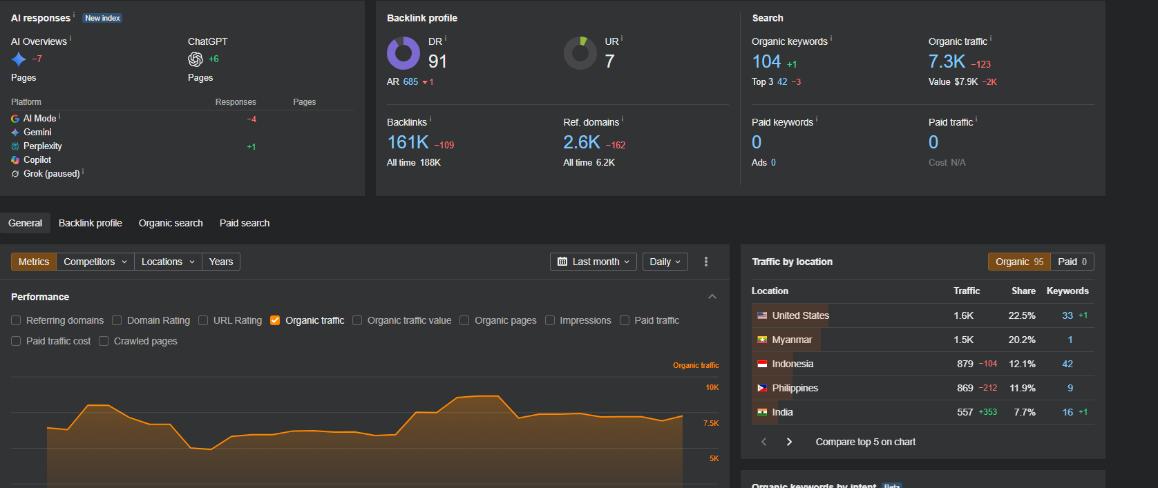Viewport: 1158px width, 488px height.
Task: Click info icon next to AI responses
Action: click(75, 16)
